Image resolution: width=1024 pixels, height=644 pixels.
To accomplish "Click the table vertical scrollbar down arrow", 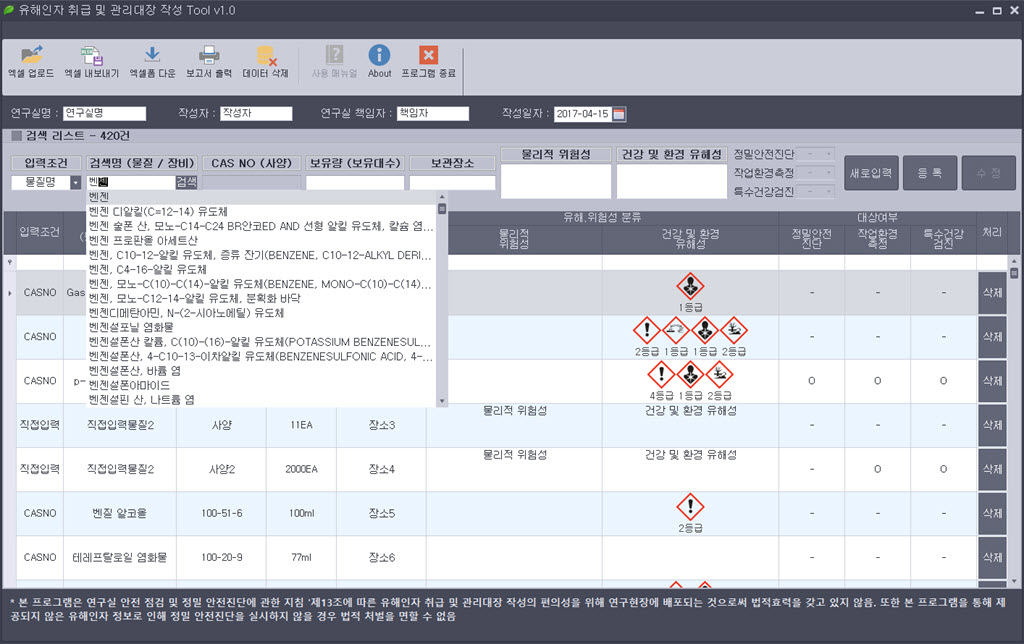I will 1014,581.
